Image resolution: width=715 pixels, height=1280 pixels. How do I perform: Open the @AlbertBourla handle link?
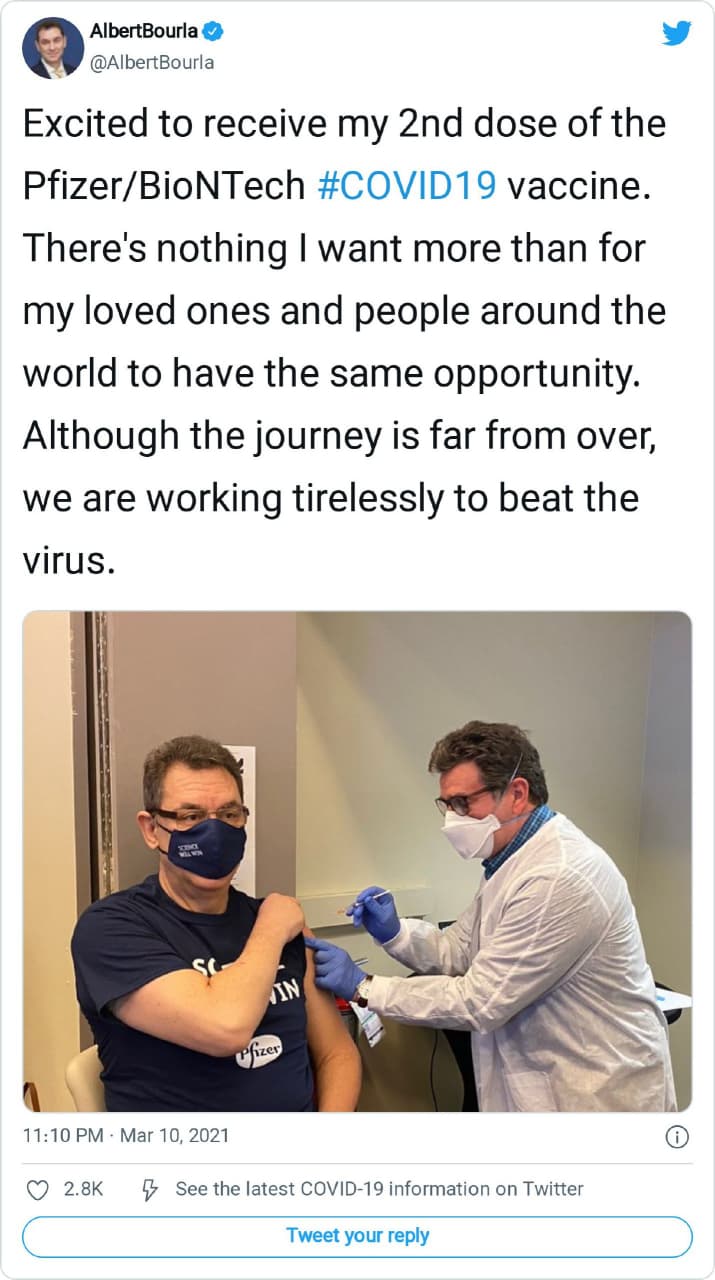[151, 62]
